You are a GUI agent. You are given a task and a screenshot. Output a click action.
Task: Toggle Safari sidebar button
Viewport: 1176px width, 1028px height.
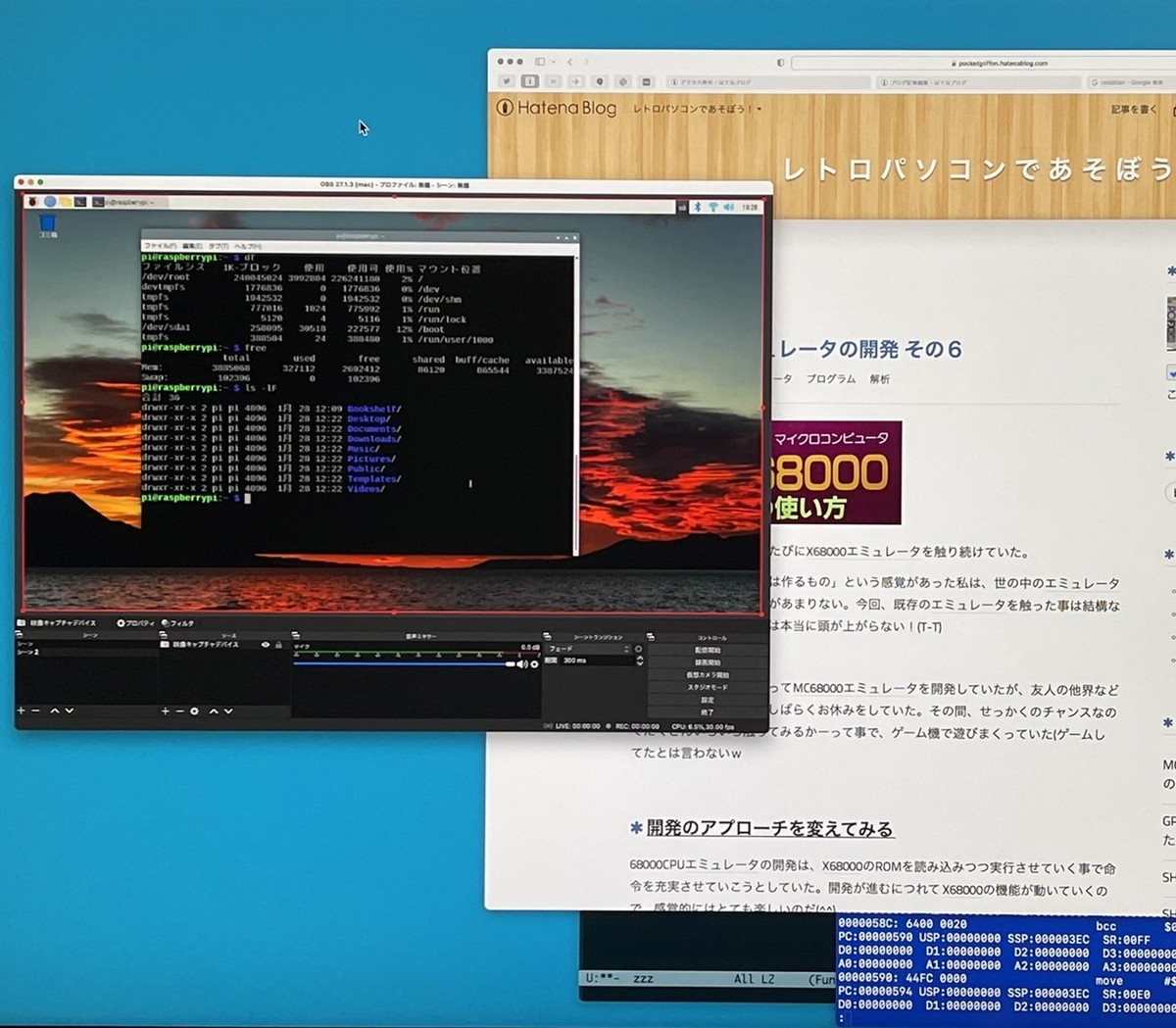click(x=541, y=62)
